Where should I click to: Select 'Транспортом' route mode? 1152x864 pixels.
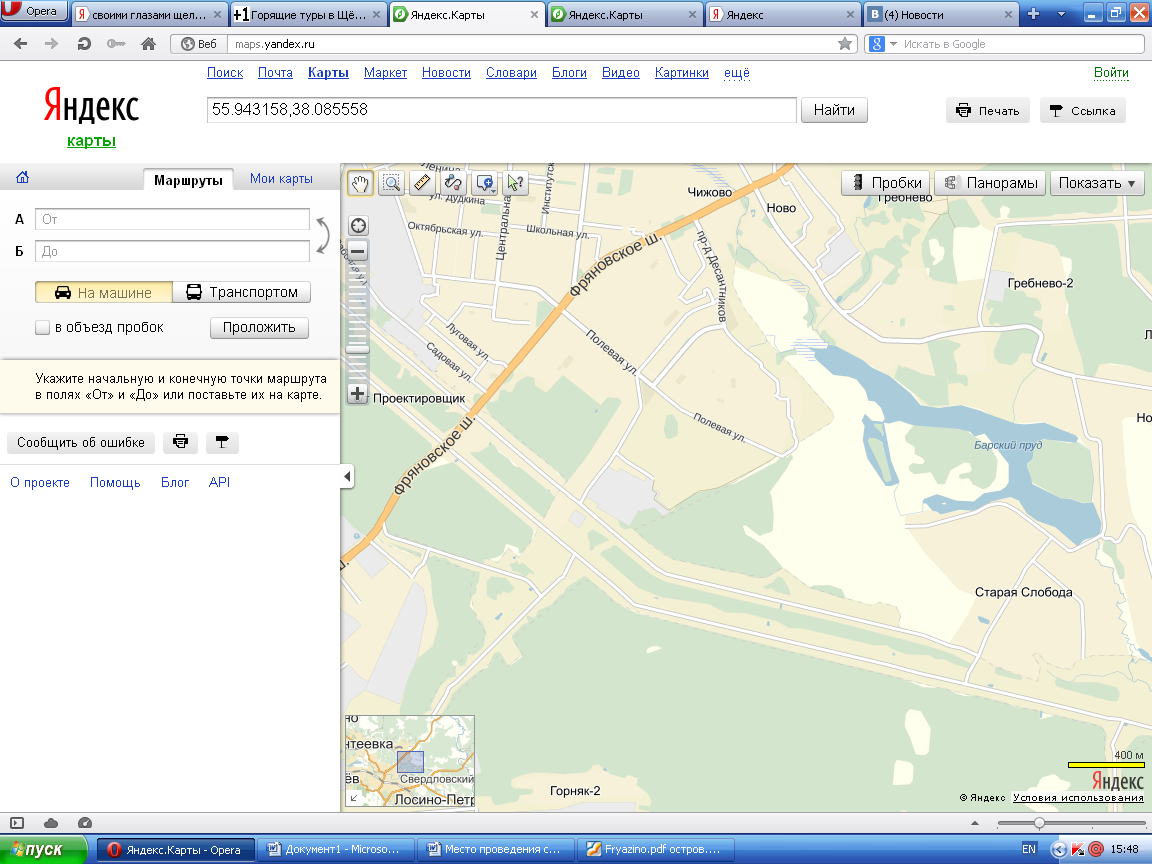(242, 292)
